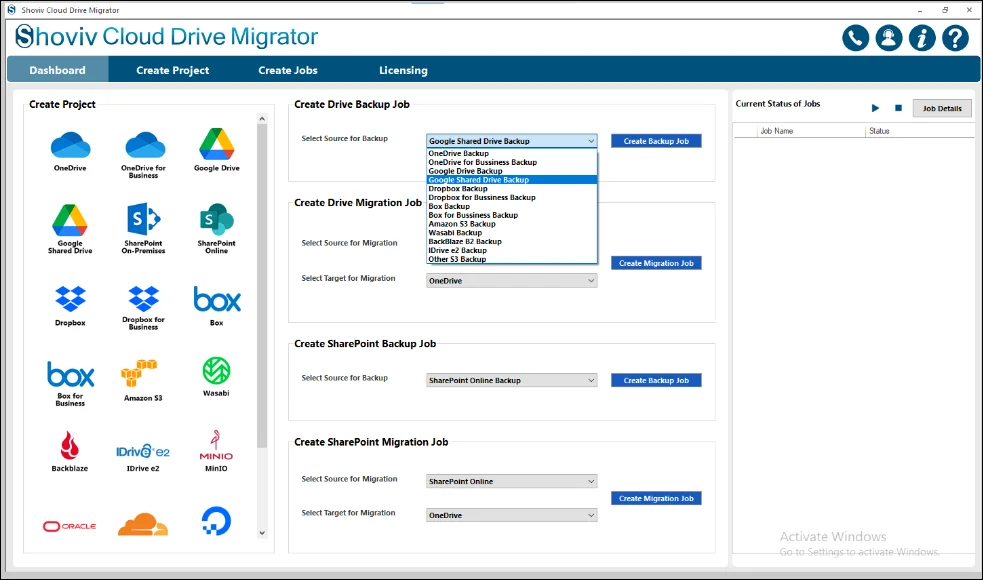Open the Amazon S3 project icon
Screen dimensions: 983x580
[x=139, y=373]
